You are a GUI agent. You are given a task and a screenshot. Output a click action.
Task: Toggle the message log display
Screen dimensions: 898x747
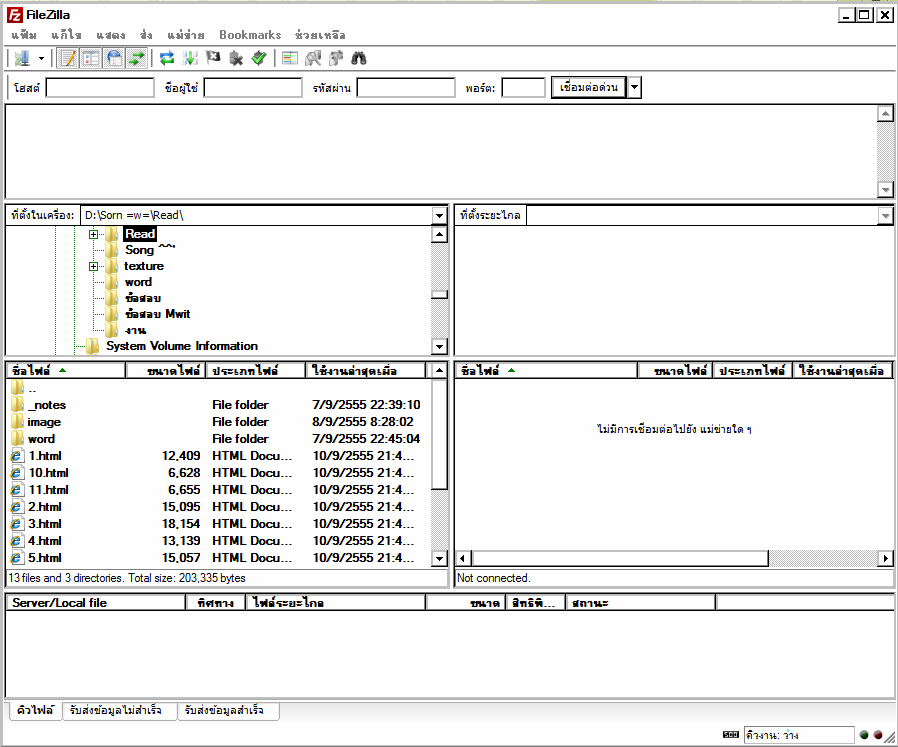click(x=68, y=58)
